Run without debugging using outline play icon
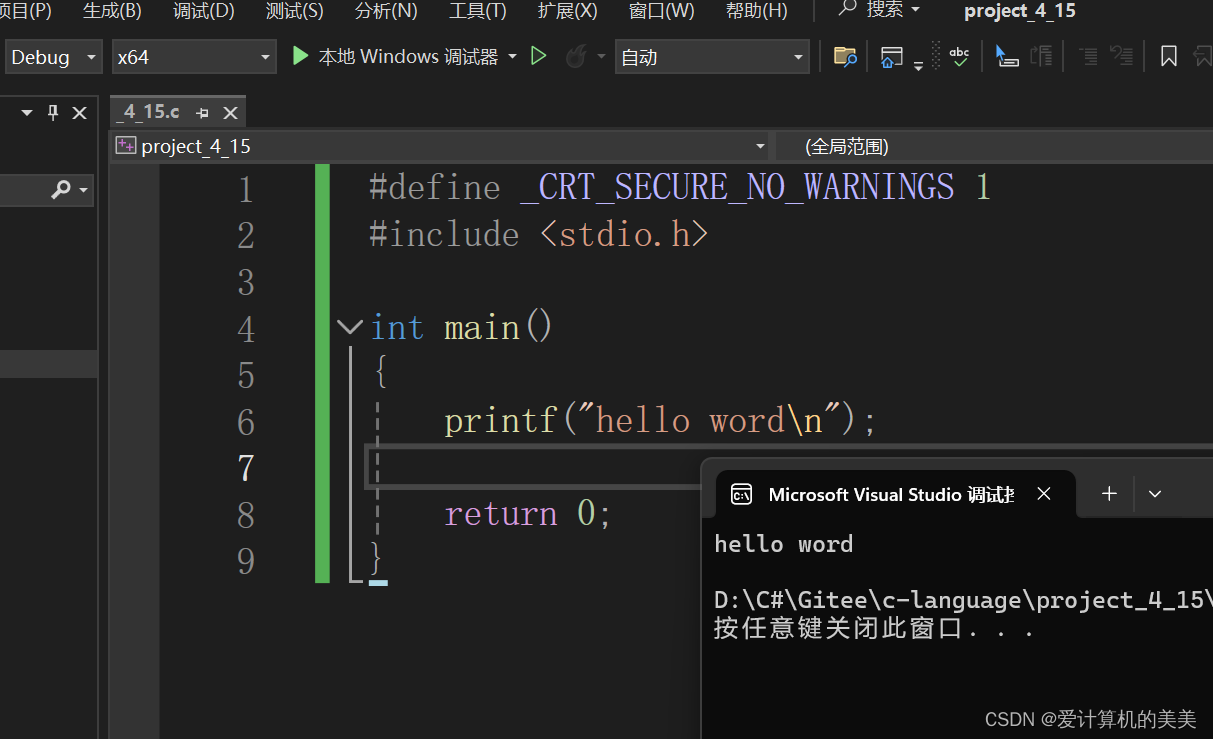This screenshot has width=1213, height=739. [538, 57]
